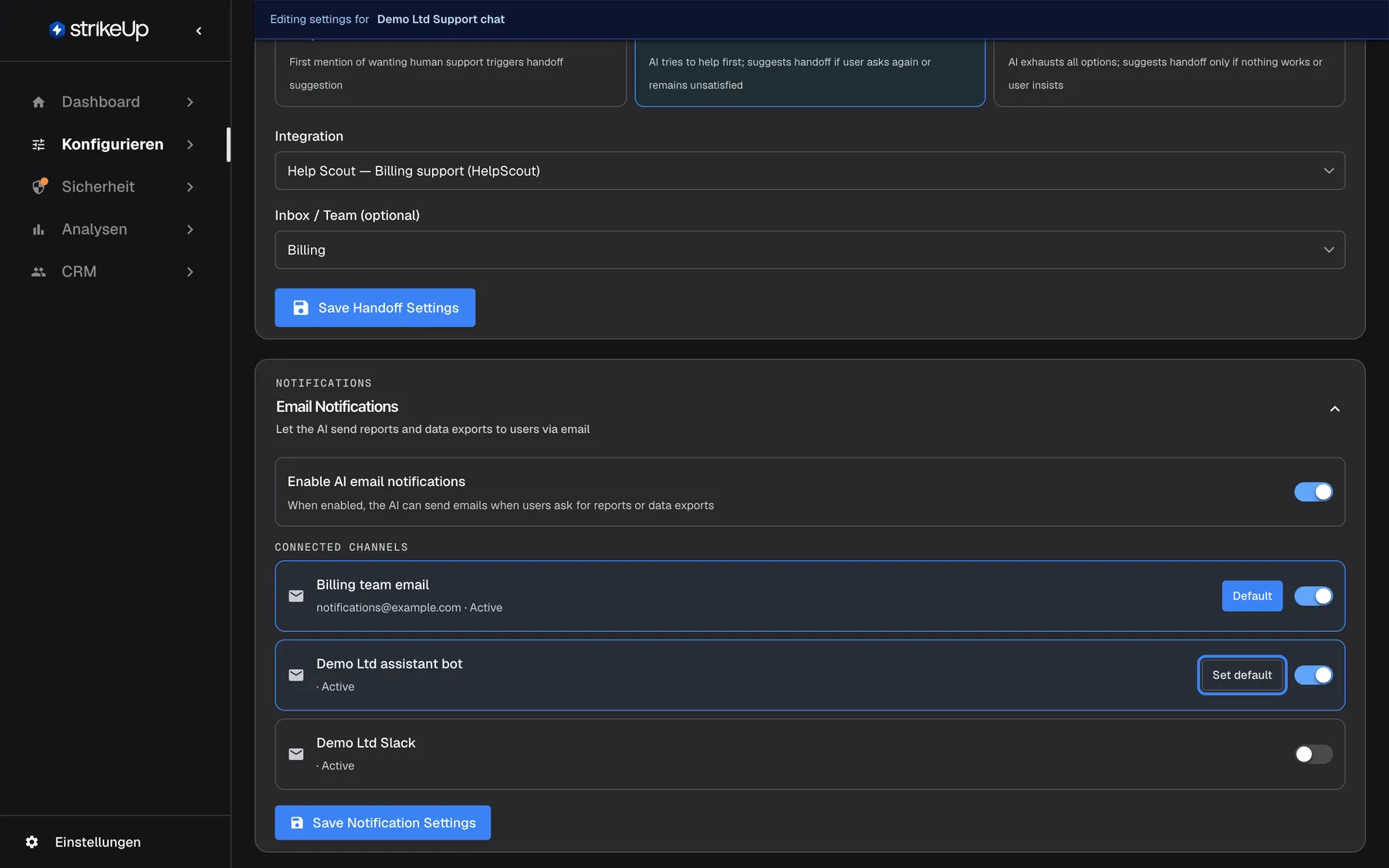
Task: Click the Default badge on Billing team email
Action: (1252, 596)
